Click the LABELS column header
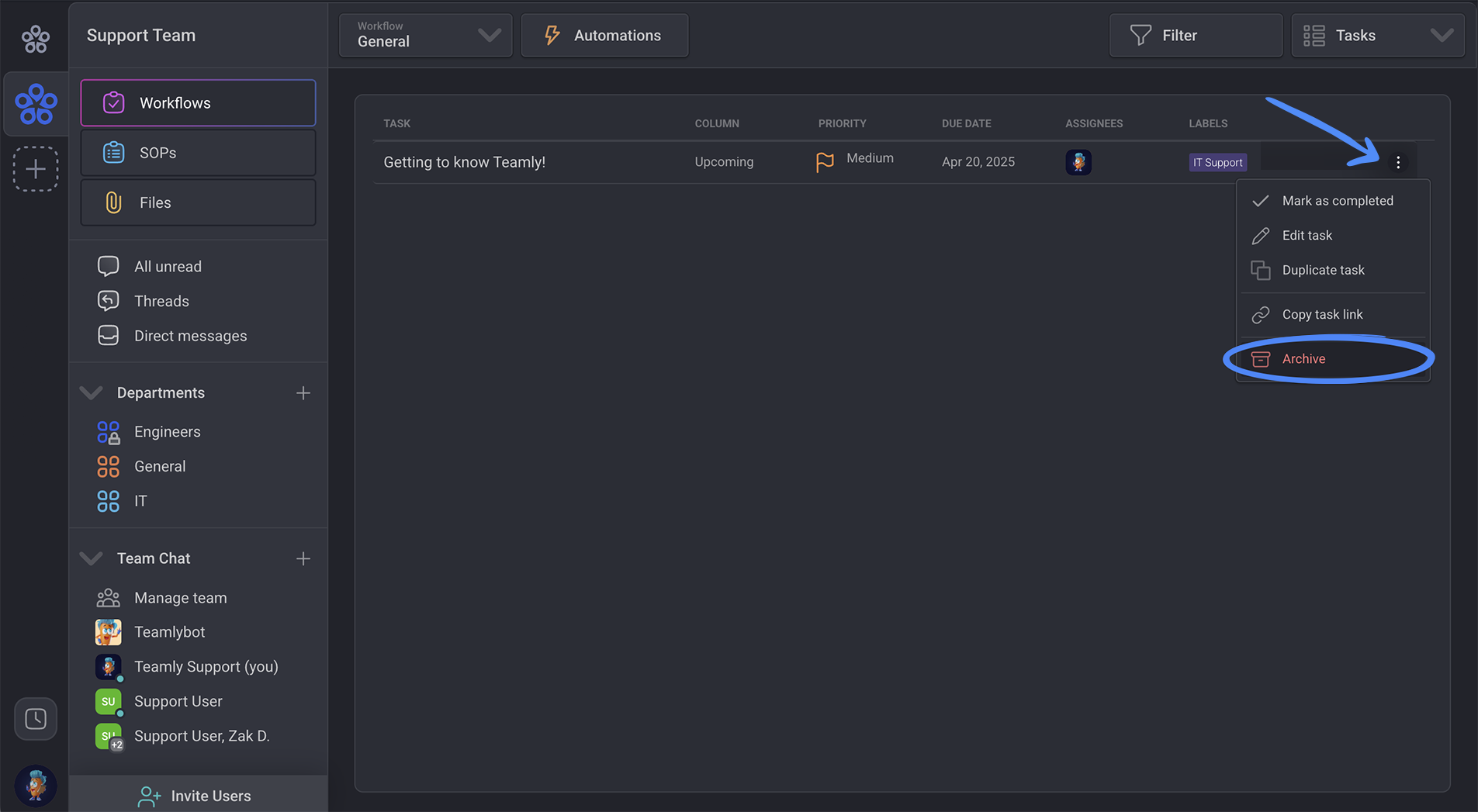This screenshot has height=812, width=1478. click(1208, 123)
